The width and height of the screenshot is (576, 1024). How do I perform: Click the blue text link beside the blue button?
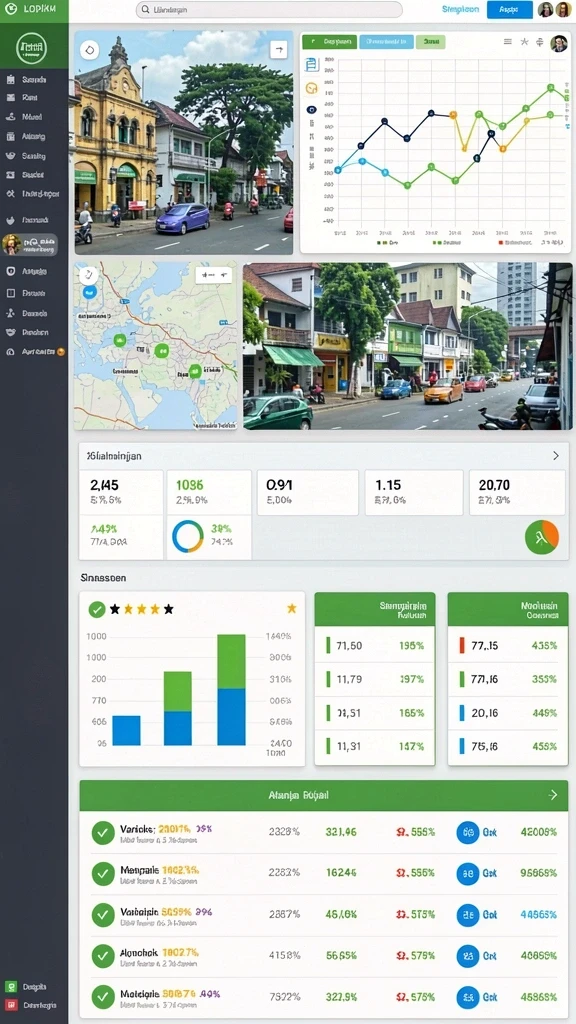click(460, 9)
